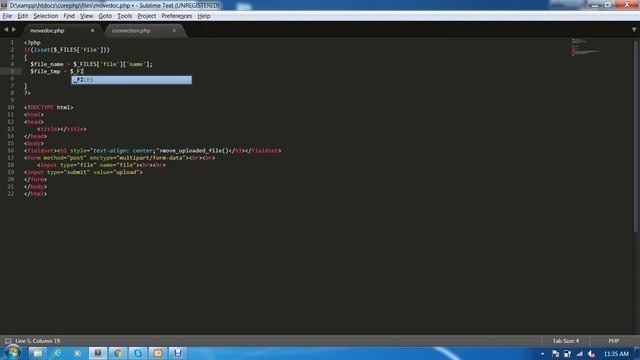Open the File menu
Screen dimensions: 640x360
click(x=7, y=16)
